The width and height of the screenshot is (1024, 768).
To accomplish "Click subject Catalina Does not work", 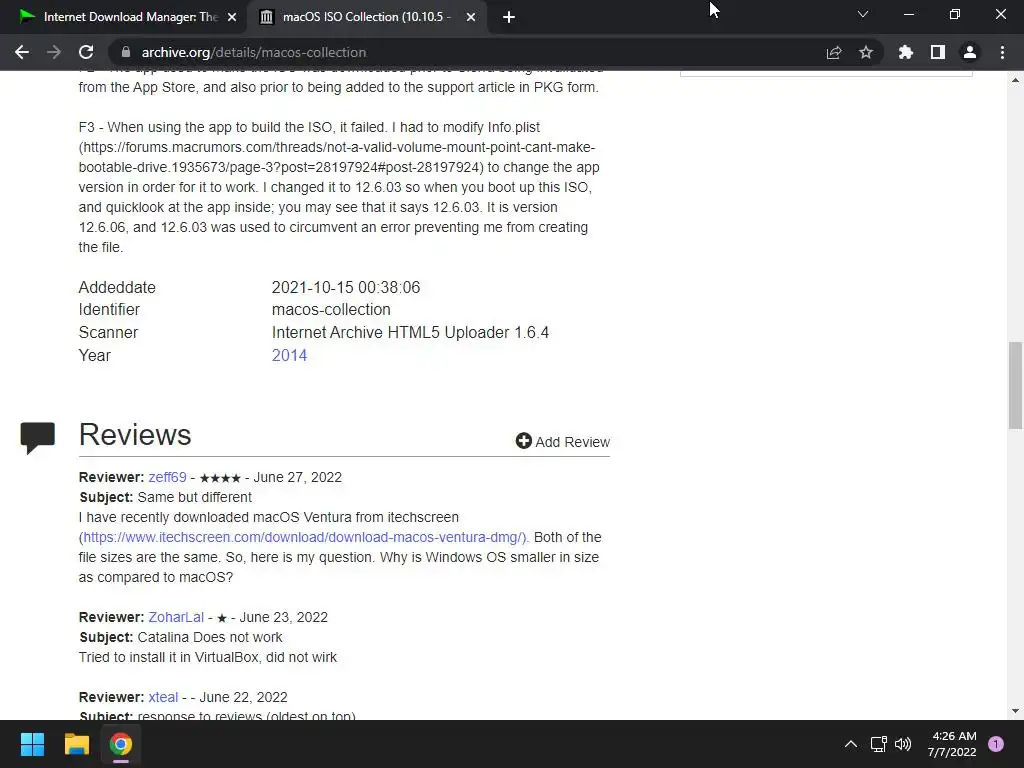I will 210,637.
